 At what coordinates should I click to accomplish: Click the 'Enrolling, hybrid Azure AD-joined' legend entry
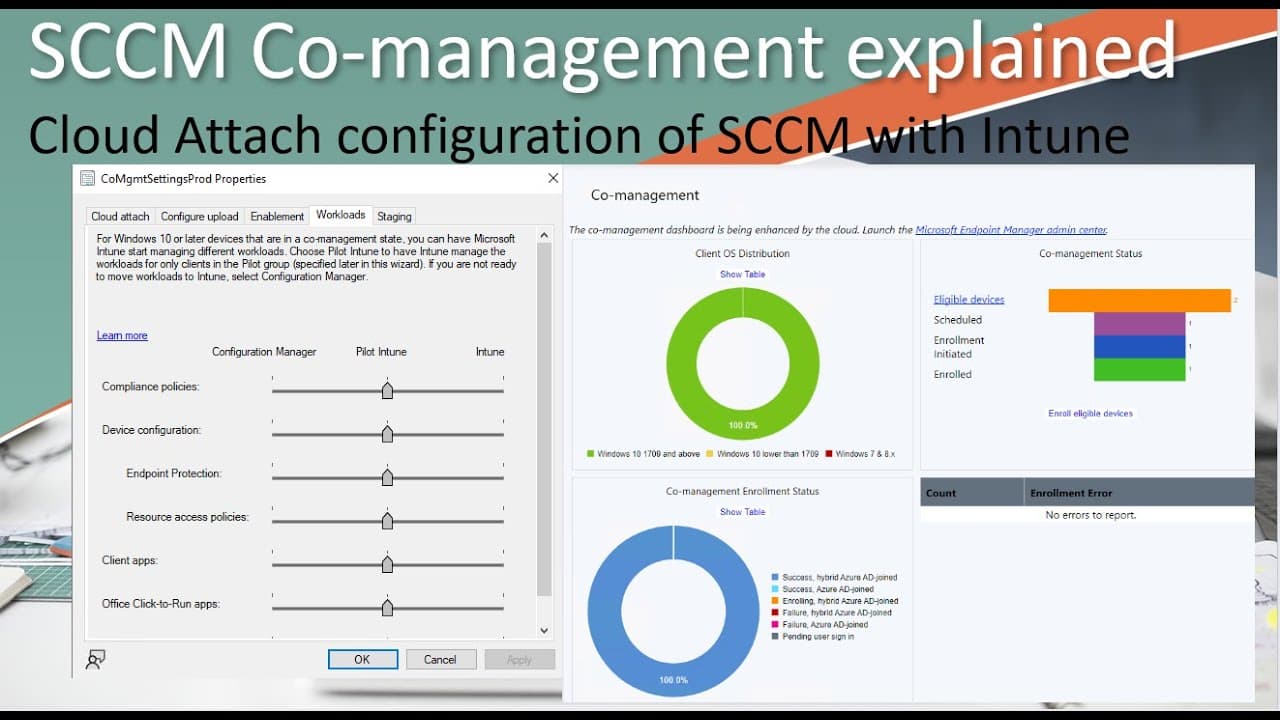click(835, 601)
